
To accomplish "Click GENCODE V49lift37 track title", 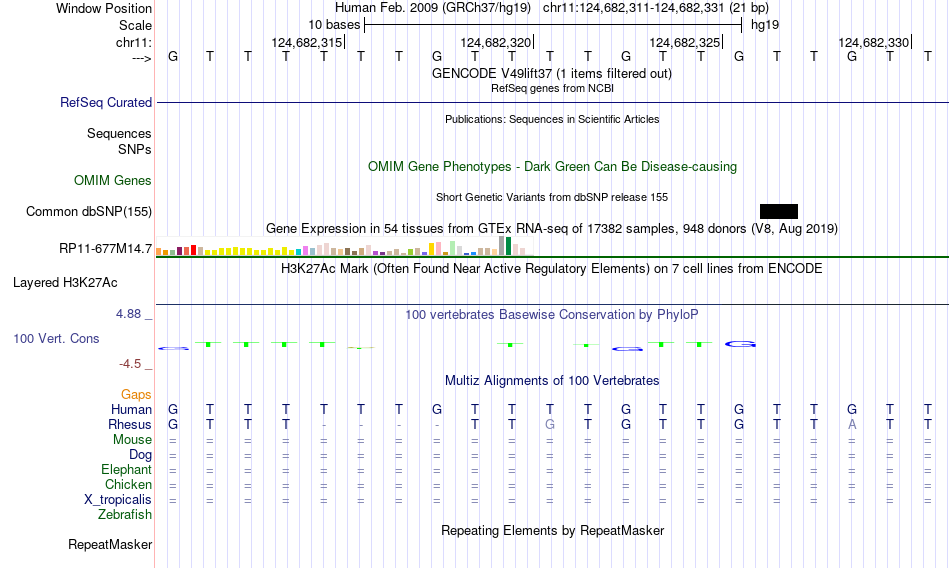I will tap(551, 73).
